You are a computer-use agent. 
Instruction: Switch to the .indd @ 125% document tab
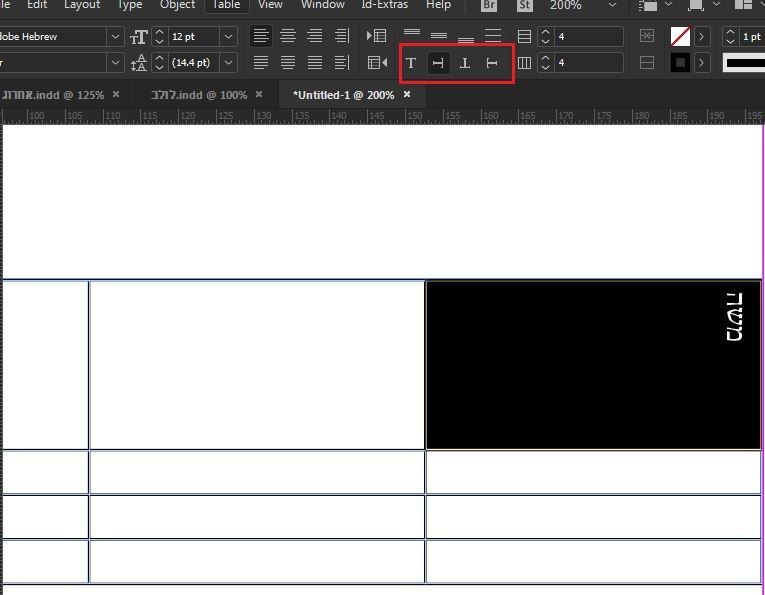(53, 95)
